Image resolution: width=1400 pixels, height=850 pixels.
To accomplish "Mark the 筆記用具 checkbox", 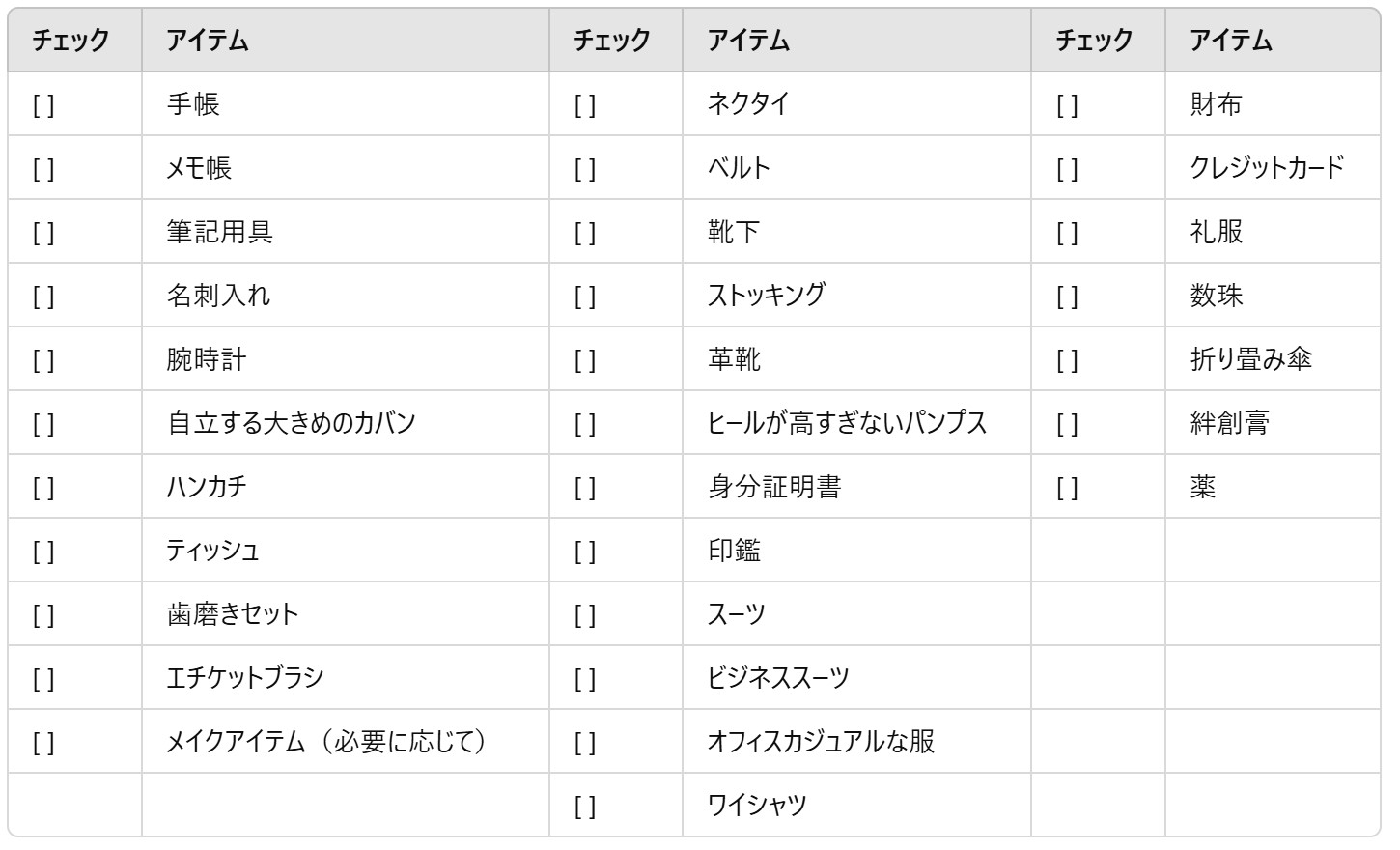I will click(43, 233).
